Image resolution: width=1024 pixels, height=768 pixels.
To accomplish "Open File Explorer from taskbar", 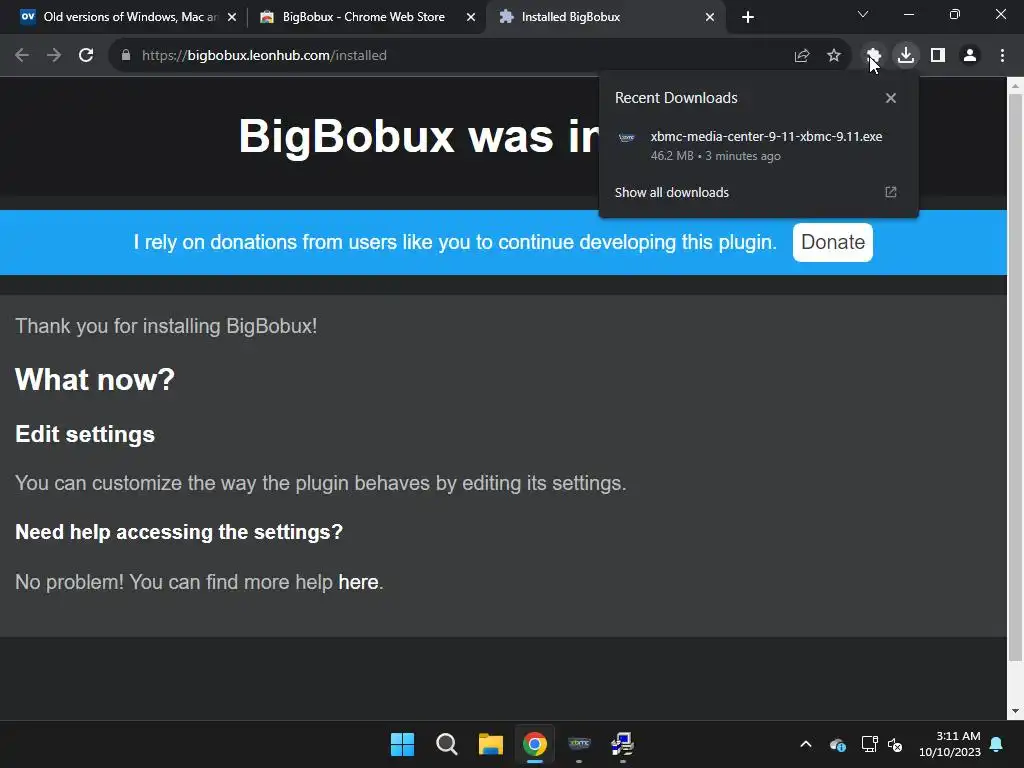I will click(x=490, y=744).
